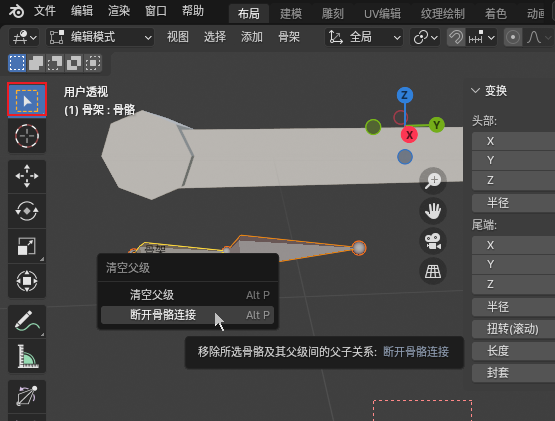
Task: Click the red X axis gizmo ball
Action: pyautogui.click(x=409, y=135)
